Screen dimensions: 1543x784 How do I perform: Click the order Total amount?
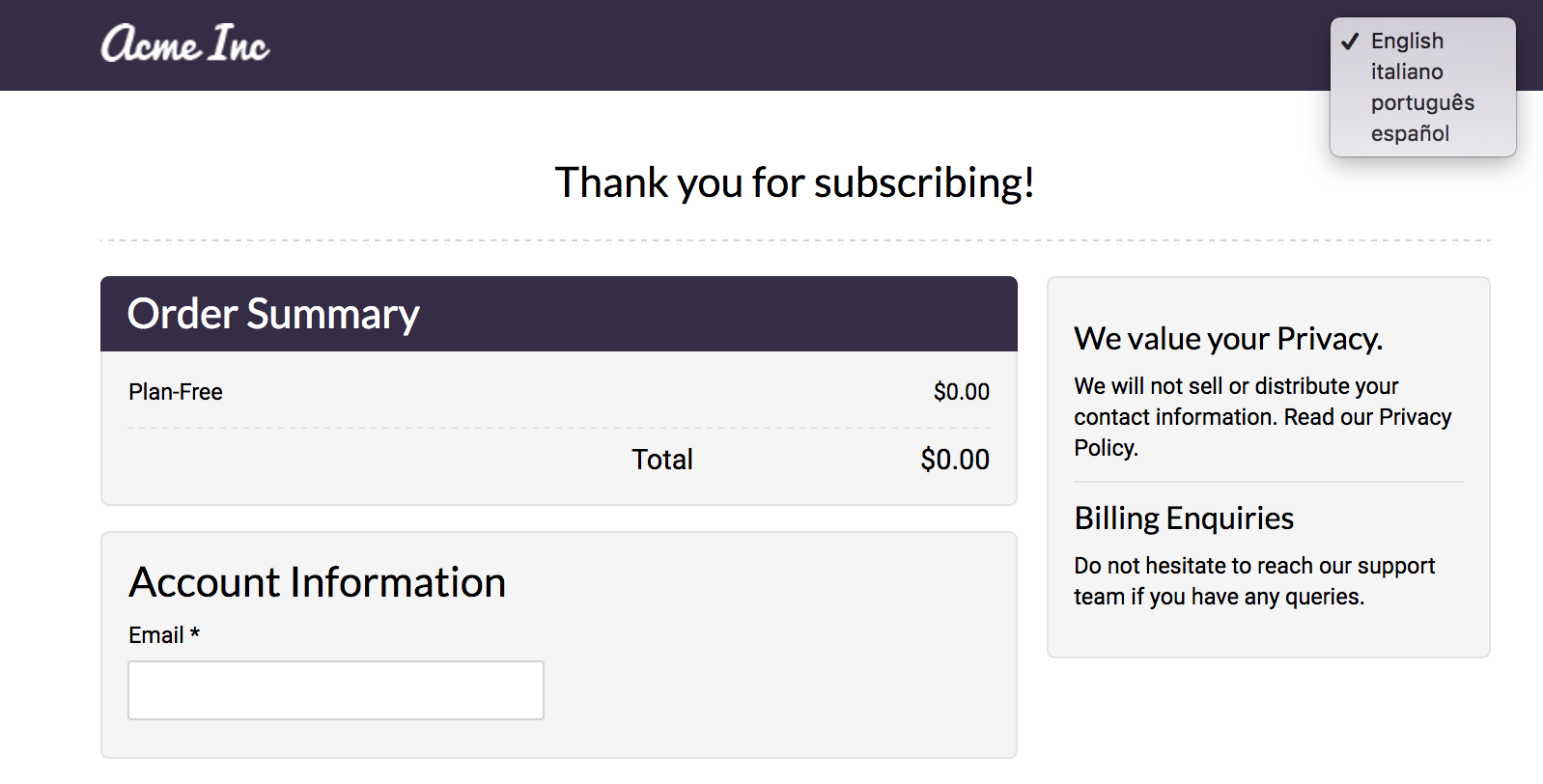(954, 460)
